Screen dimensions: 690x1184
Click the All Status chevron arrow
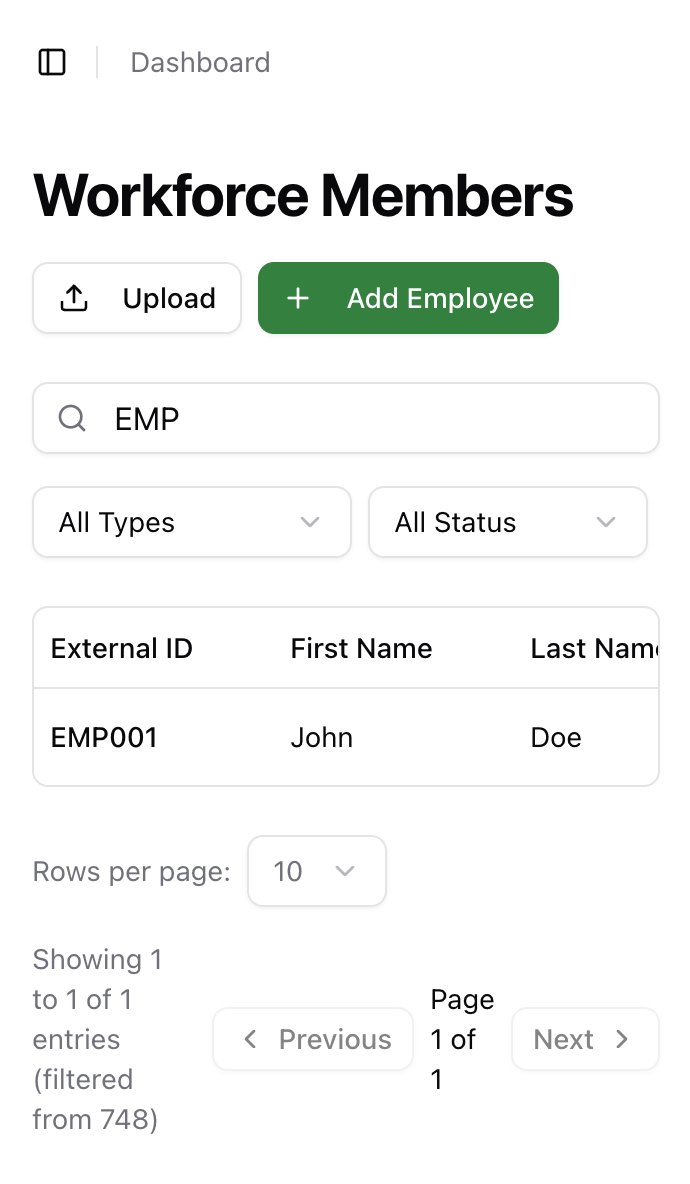[x=605, y=522]
